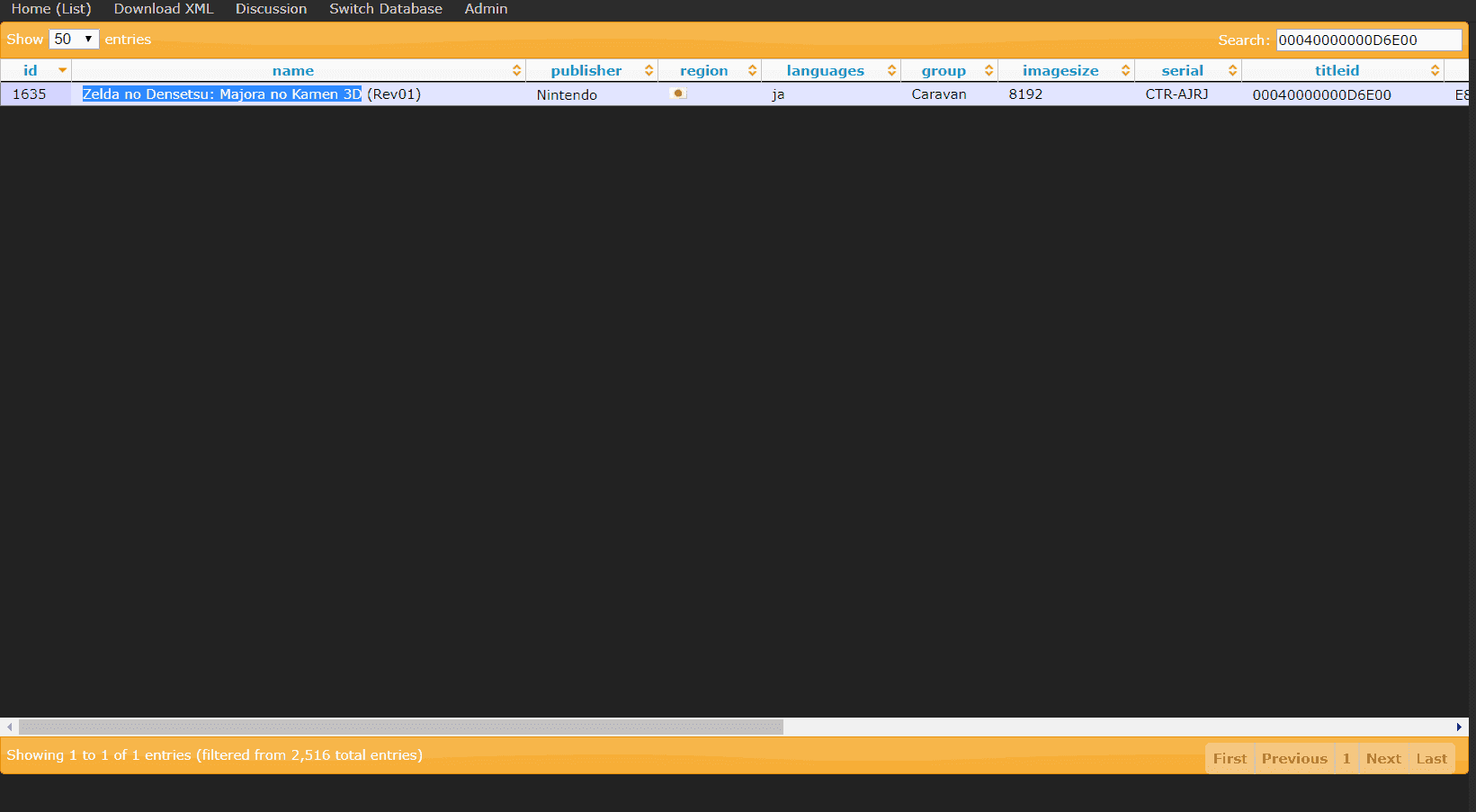Sort by the imagesize column header
Image resolution: width=1476 pixels, height=812 pixels.
coord(1066,70)
